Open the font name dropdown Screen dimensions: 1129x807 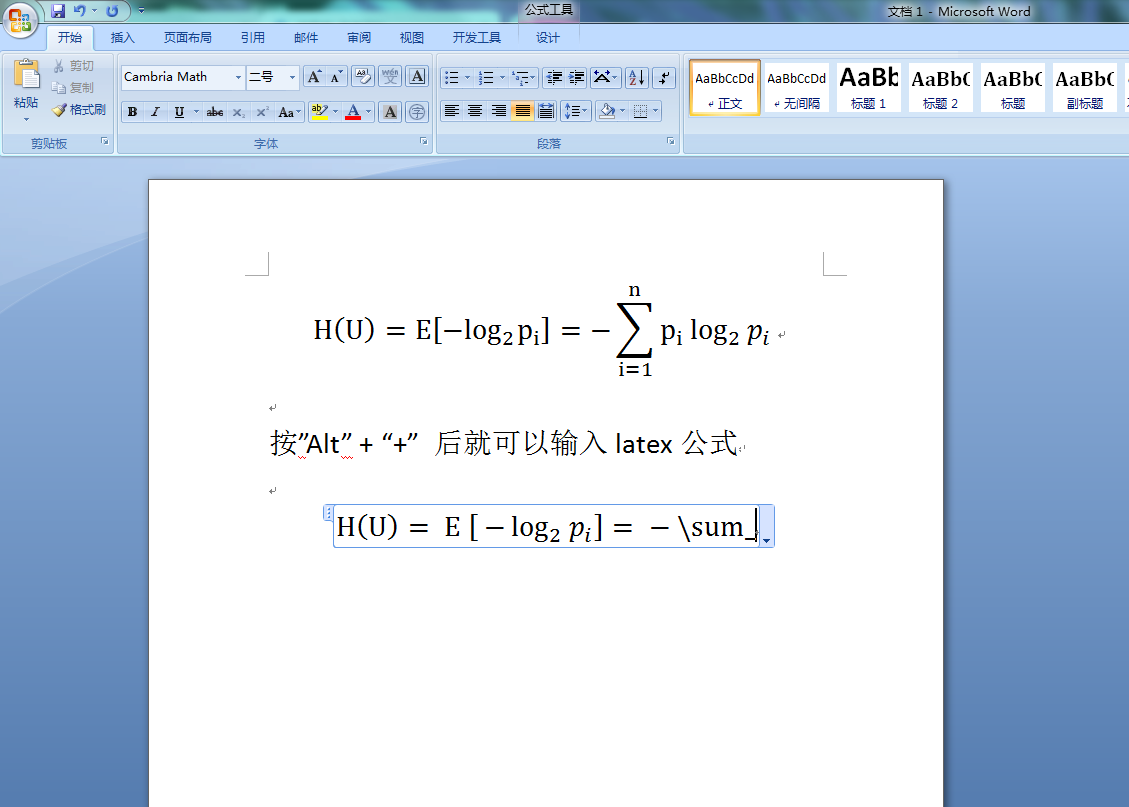tap(239, 76)
